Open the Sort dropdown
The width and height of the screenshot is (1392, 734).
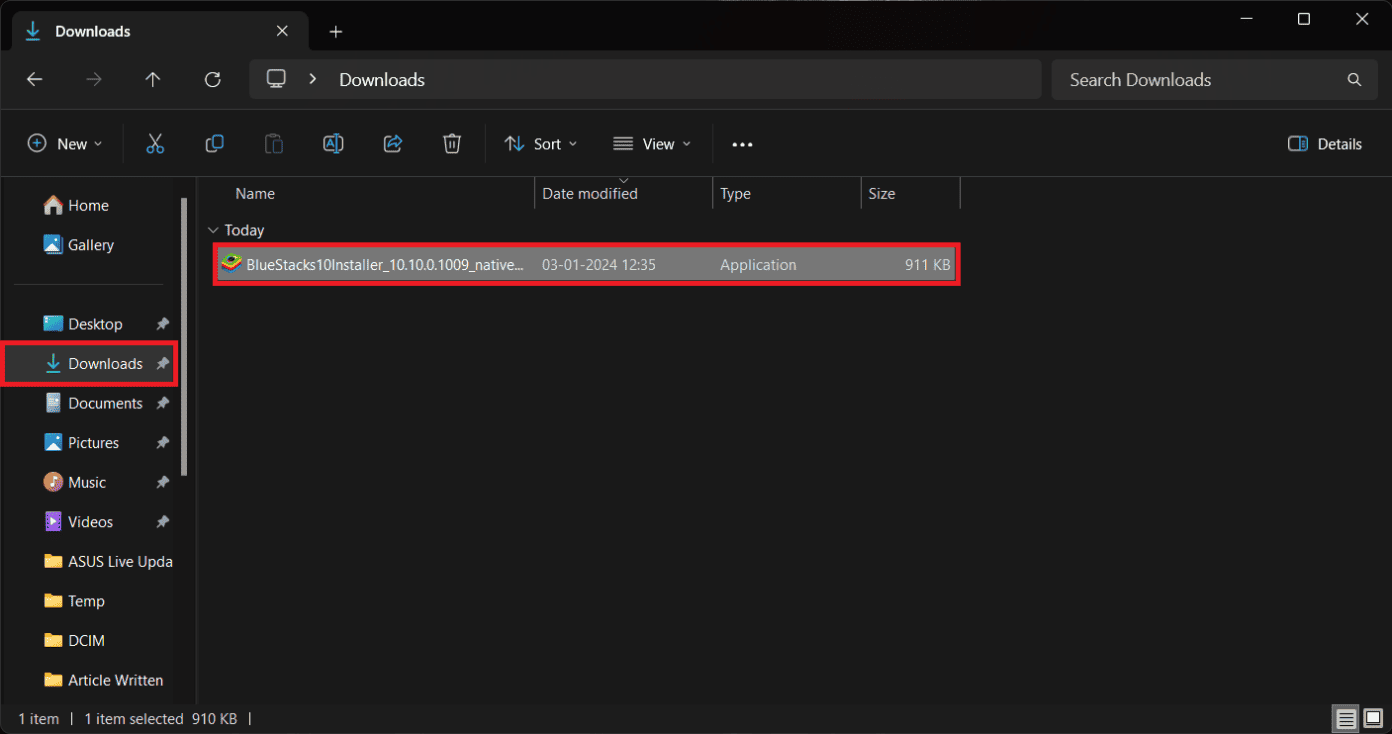click(x=540, y=143)
